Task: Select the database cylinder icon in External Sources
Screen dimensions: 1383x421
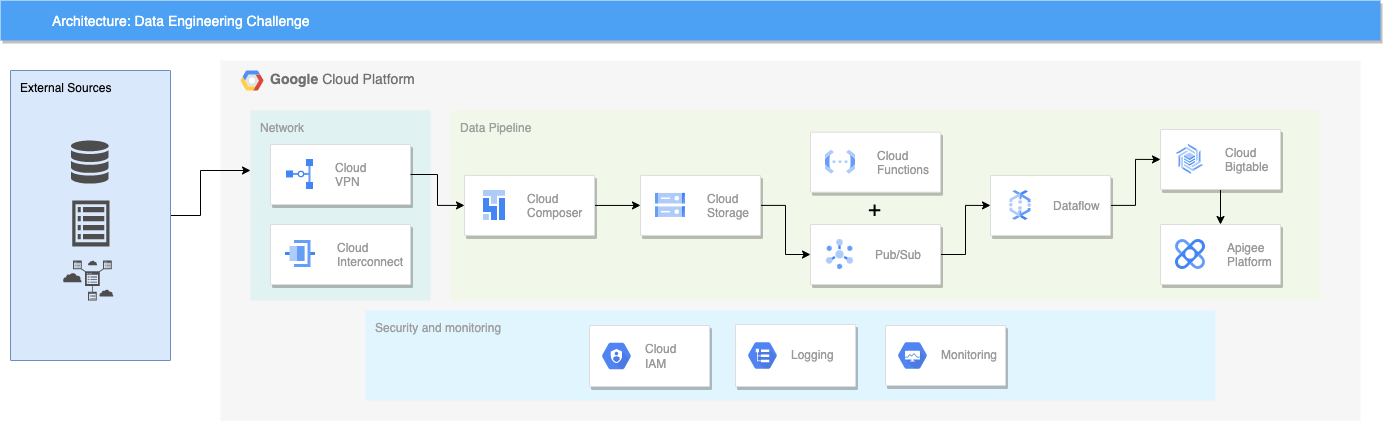Action: coord(90,162)
